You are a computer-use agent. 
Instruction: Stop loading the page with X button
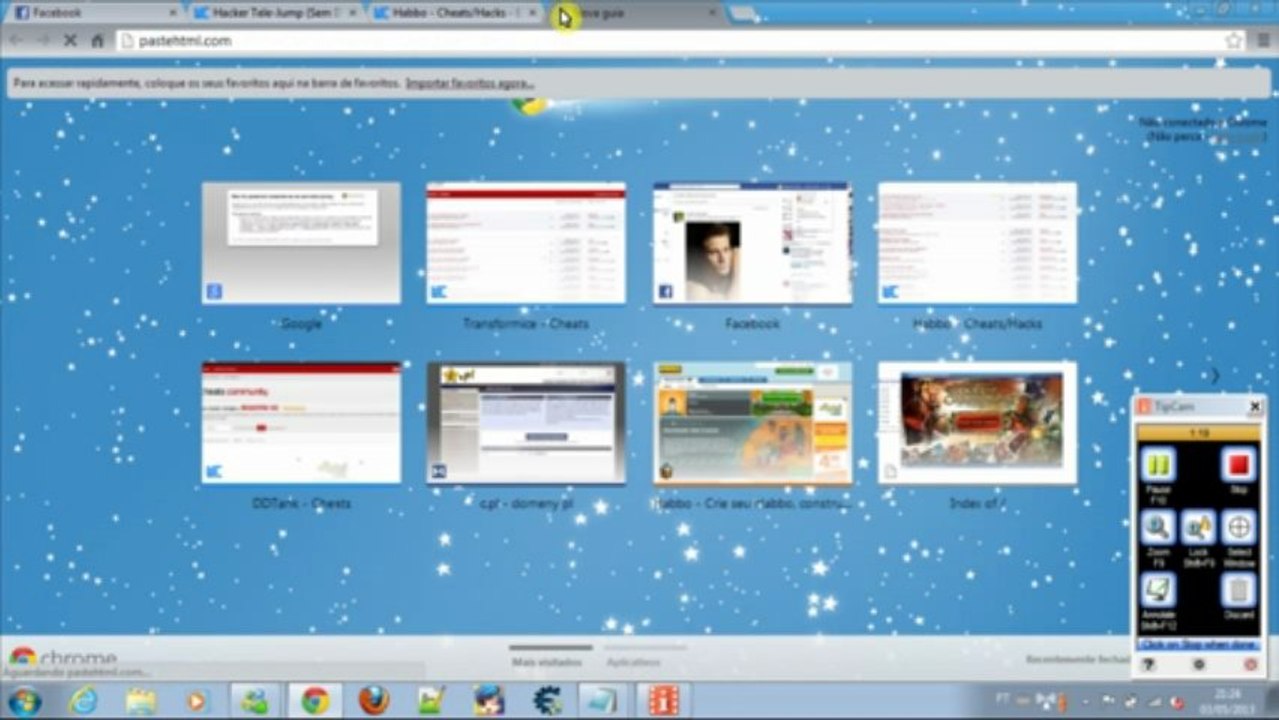(70, 40)
